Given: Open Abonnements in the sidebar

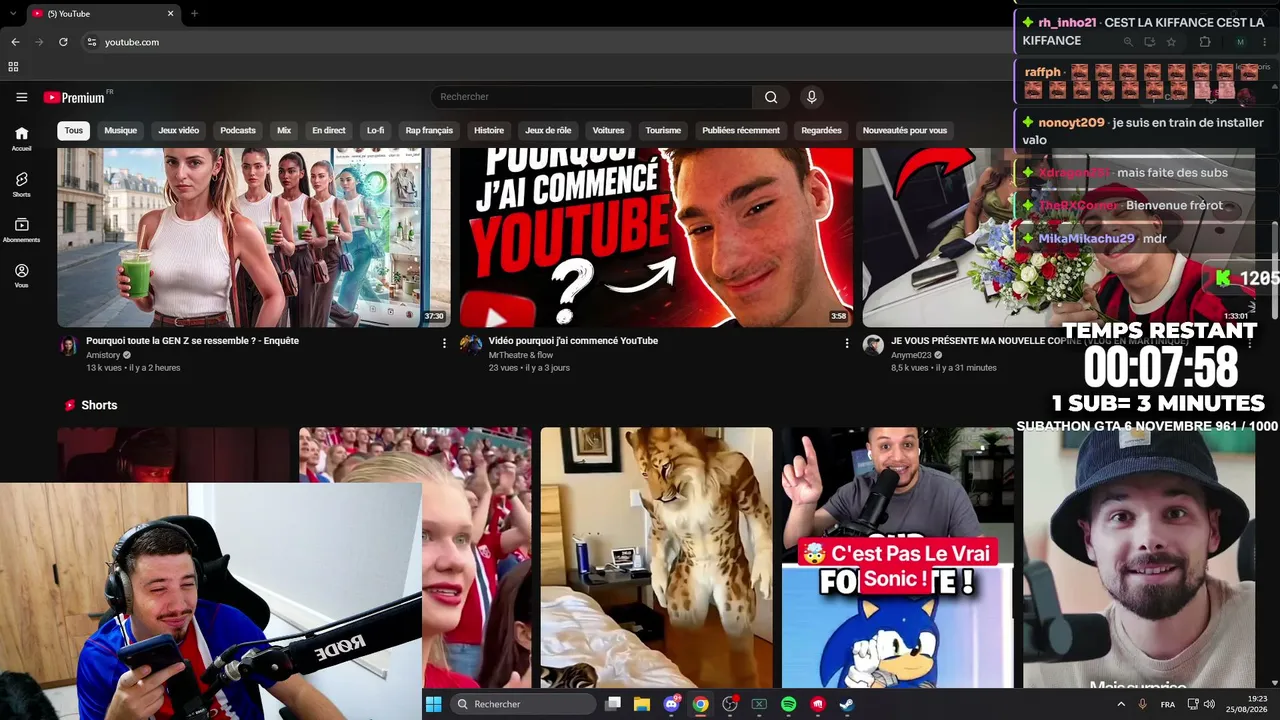Looking at the screenshot, I should point(21,230).
